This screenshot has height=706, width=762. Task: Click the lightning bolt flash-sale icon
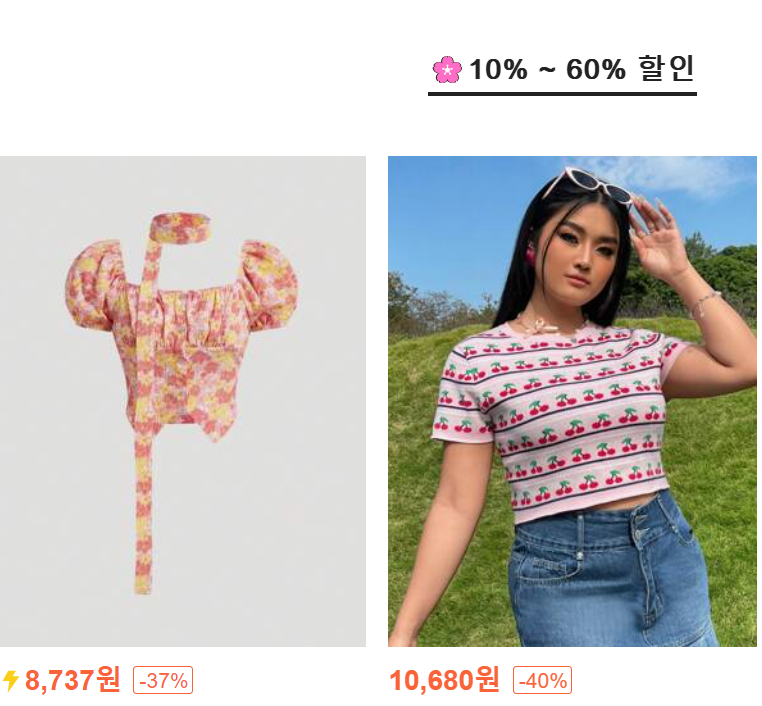tap(11, 680)
